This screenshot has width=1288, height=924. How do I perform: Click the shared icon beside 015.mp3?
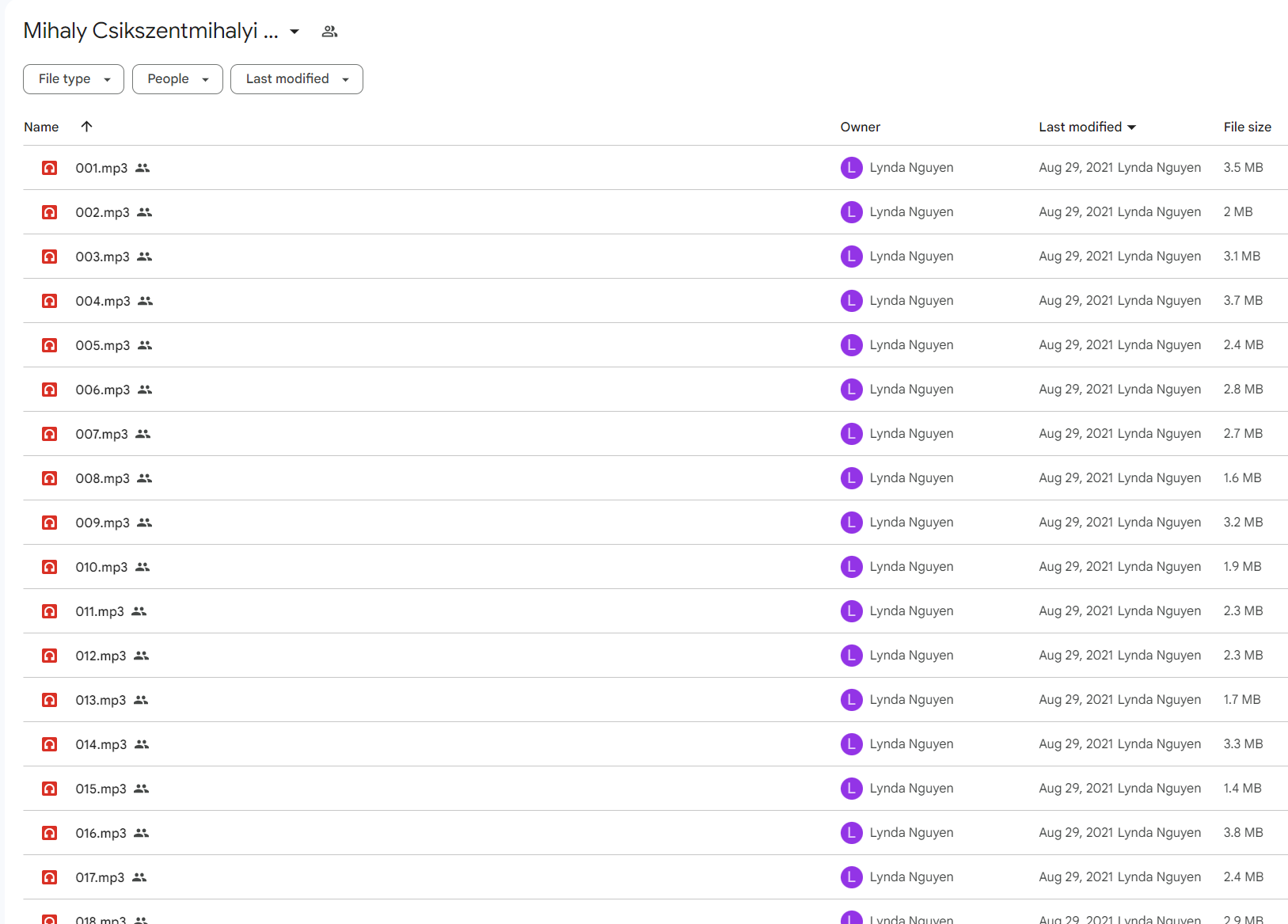142,789
